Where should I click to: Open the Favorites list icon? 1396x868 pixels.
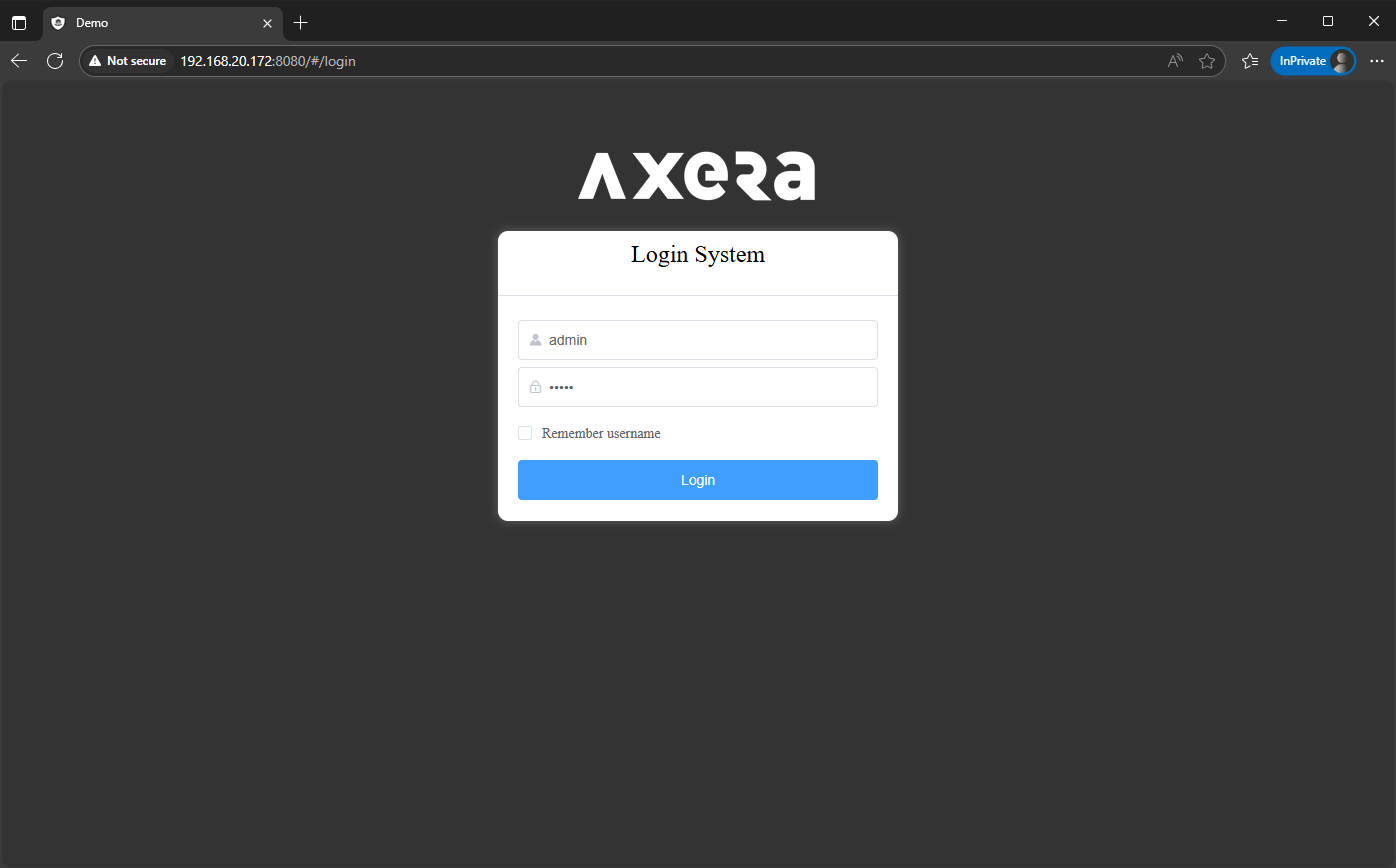[1250, 61]
